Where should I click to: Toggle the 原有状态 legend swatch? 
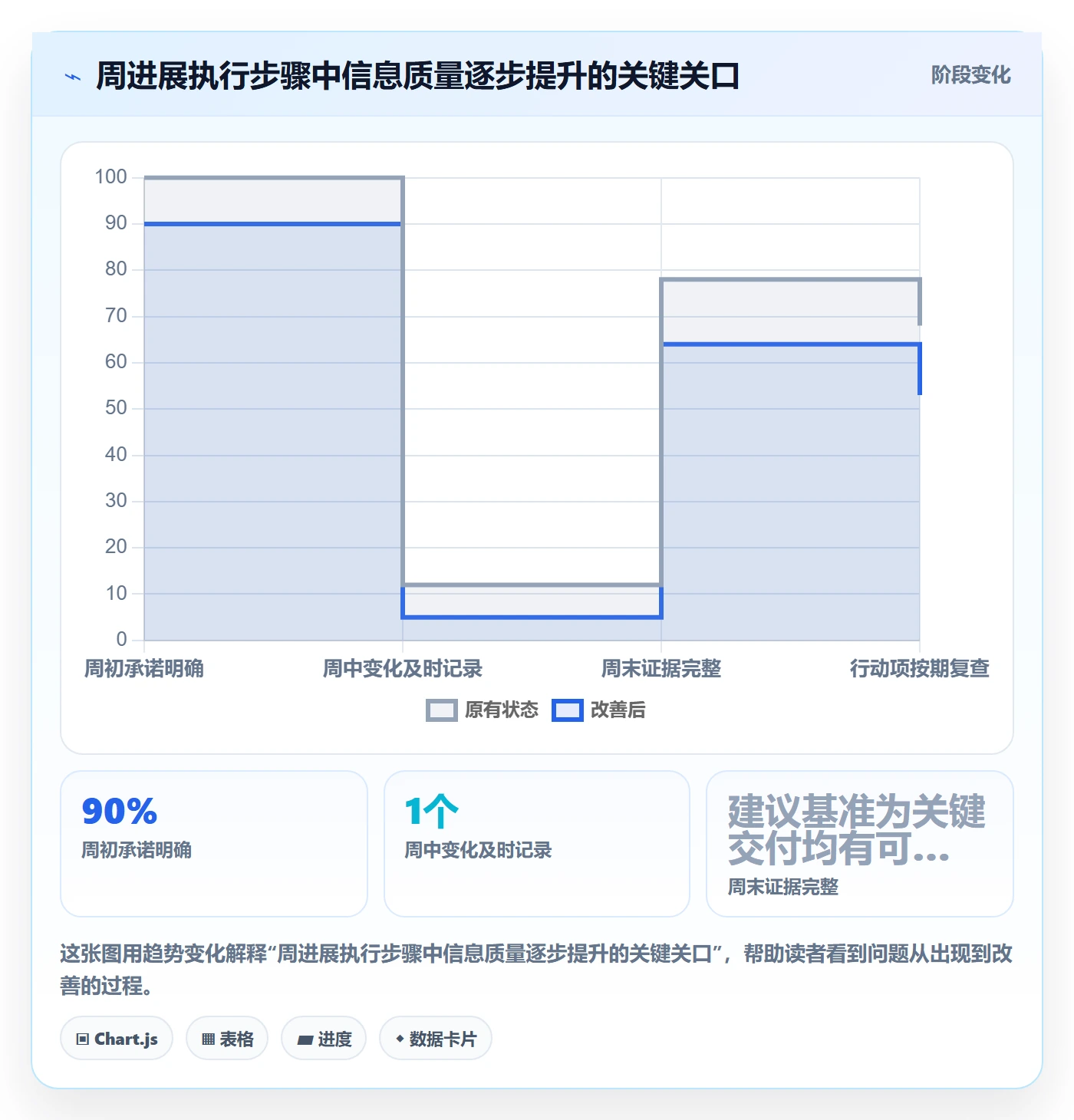click(x=441, y=710)
